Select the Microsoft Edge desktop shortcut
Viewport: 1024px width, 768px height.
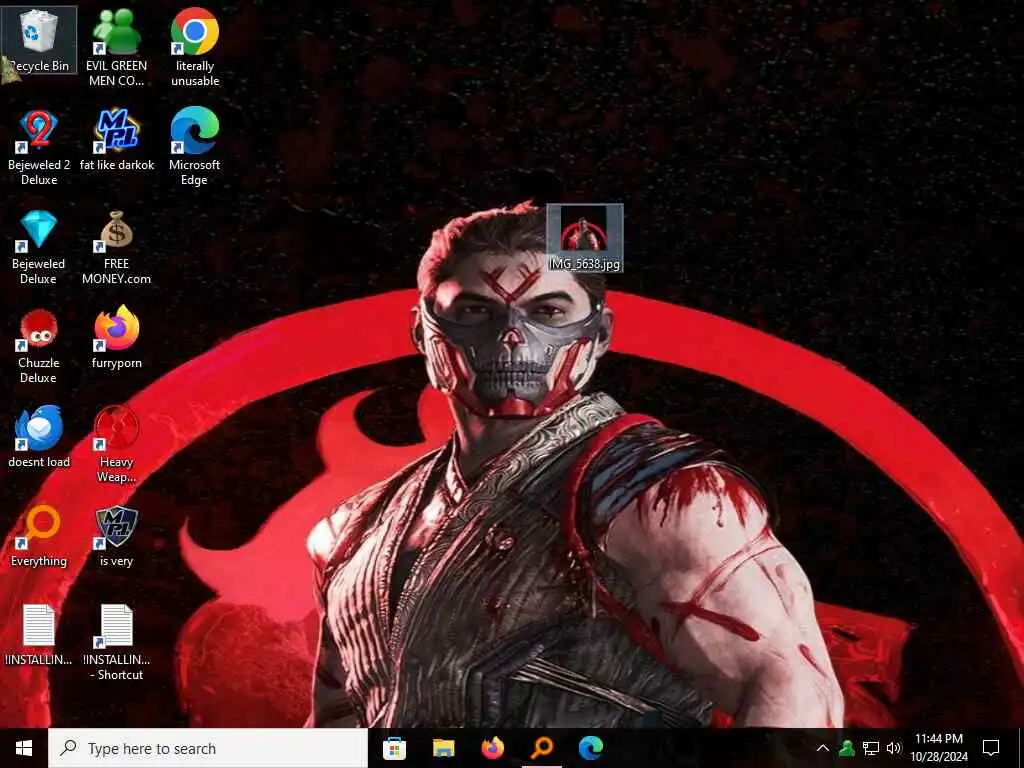[195, 147]
